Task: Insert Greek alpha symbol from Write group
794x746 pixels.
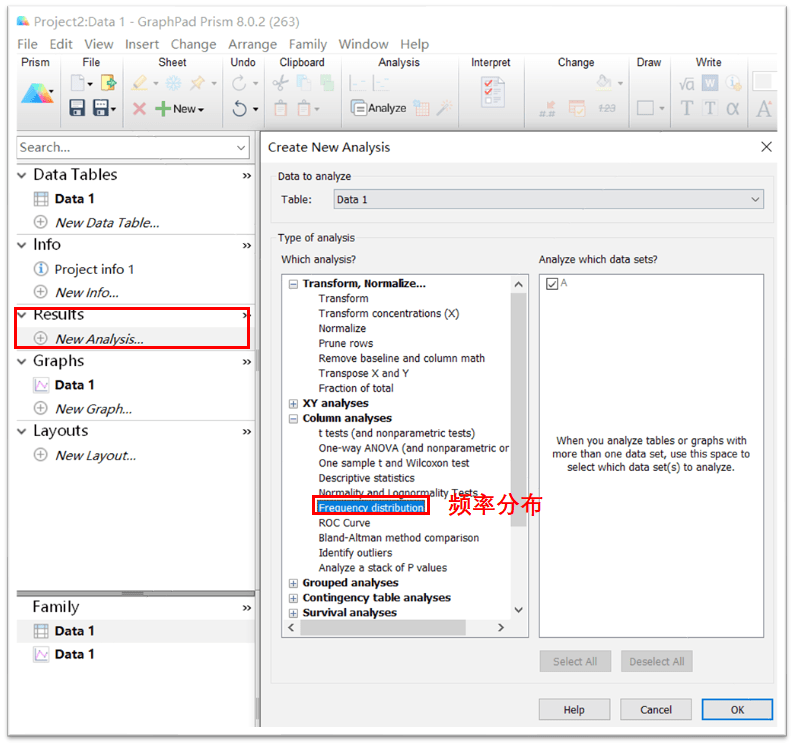Action: tap(733, 109)
